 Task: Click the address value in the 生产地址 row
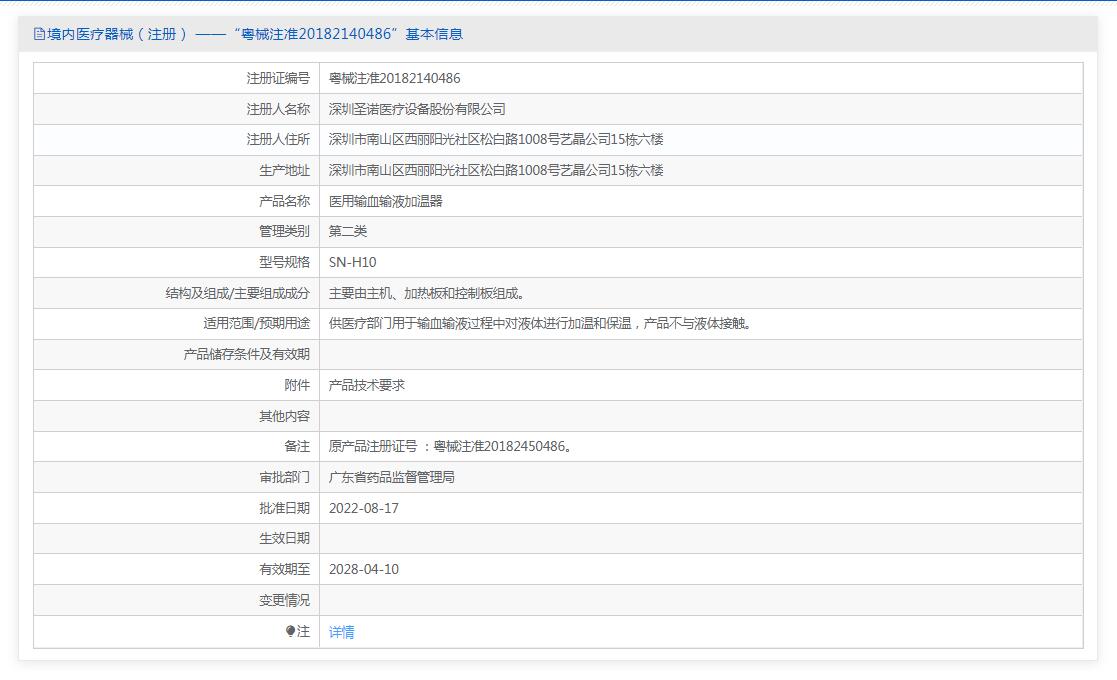[496, 170]
